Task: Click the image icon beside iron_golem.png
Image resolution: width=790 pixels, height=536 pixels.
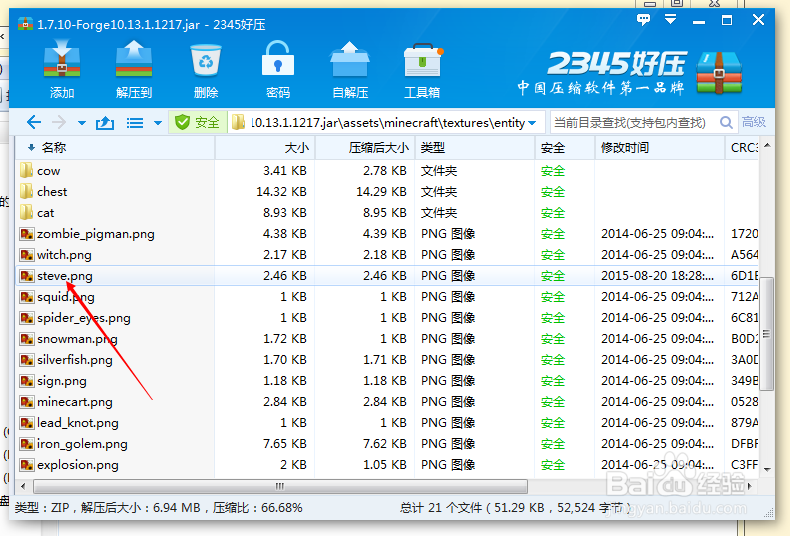Action: (x=26, y=444)
